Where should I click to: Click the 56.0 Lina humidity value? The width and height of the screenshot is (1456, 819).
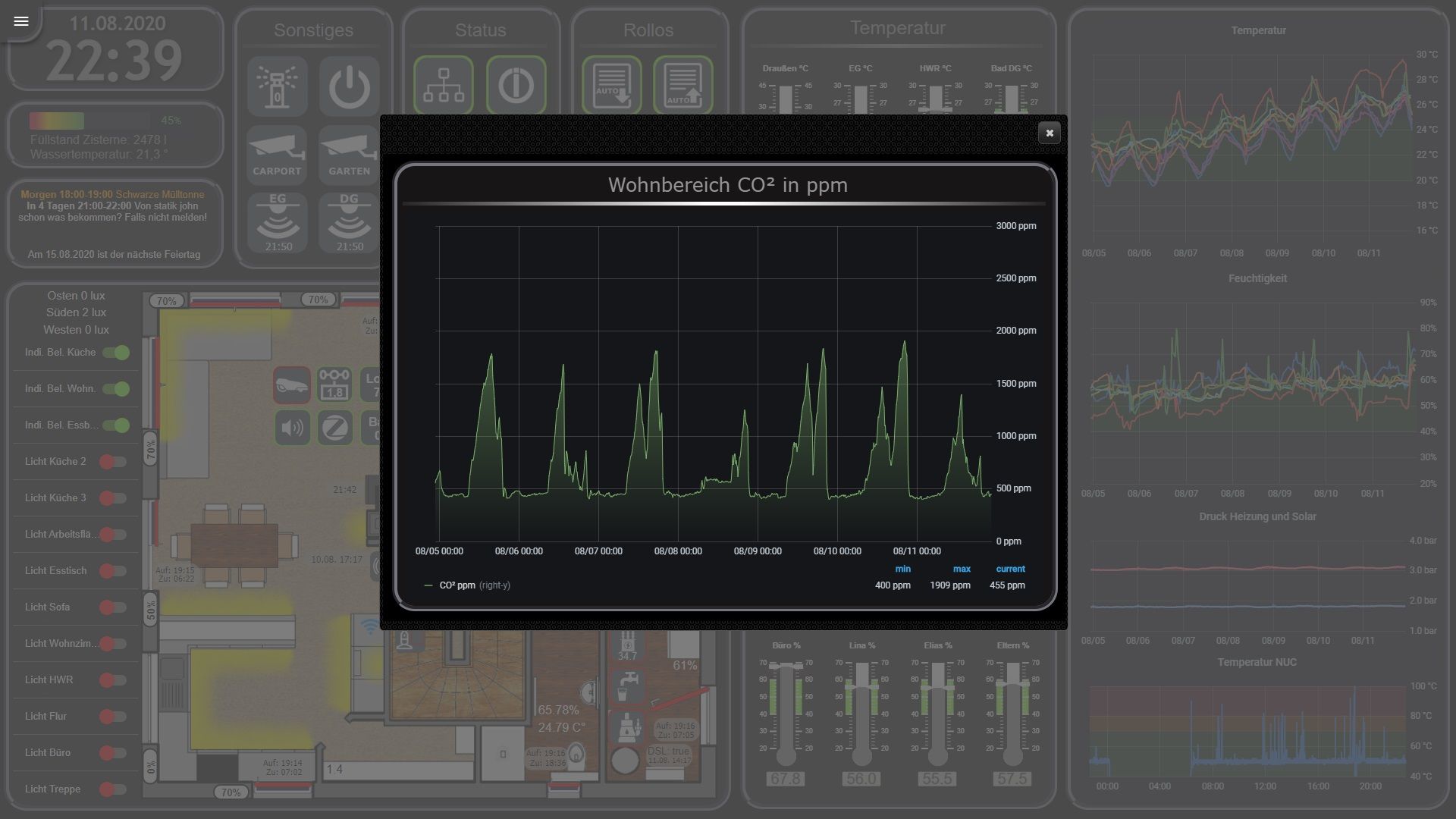861,779
